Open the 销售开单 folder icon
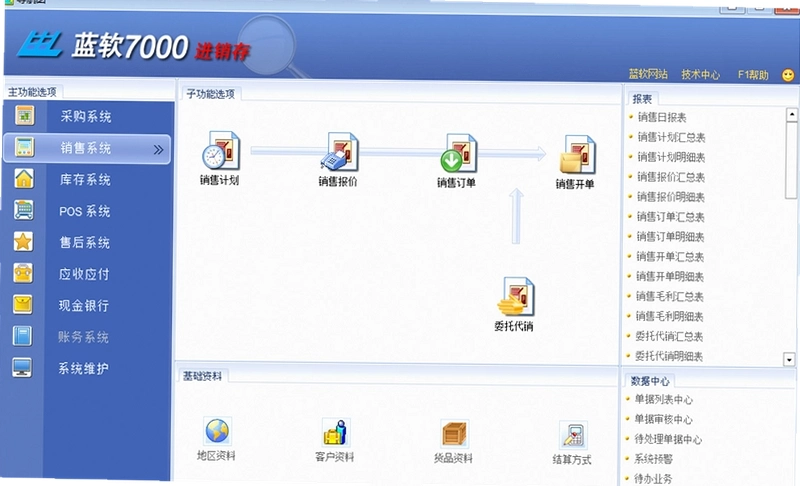The width and height of the screenshot is (800, 486). pyautogui.click(x=577, y=155)
